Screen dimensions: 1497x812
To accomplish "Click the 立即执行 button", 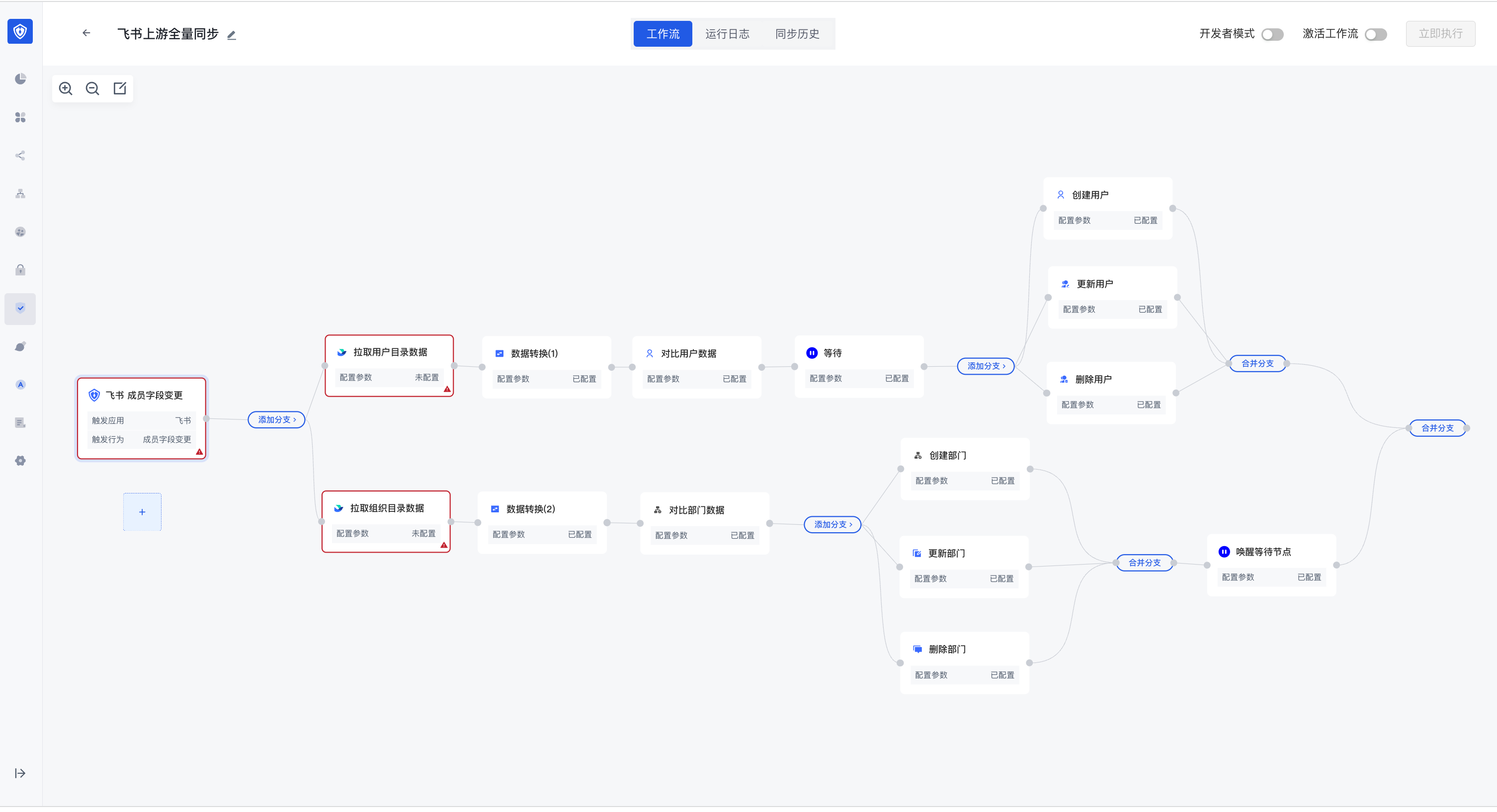I will [1440, 34].
